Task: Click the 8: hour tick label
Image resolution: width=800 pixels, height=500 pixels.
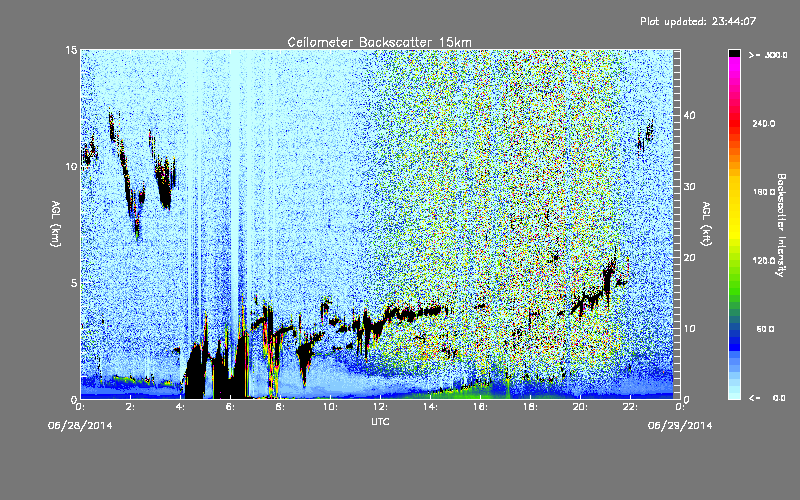Action: tap(280, 407)
